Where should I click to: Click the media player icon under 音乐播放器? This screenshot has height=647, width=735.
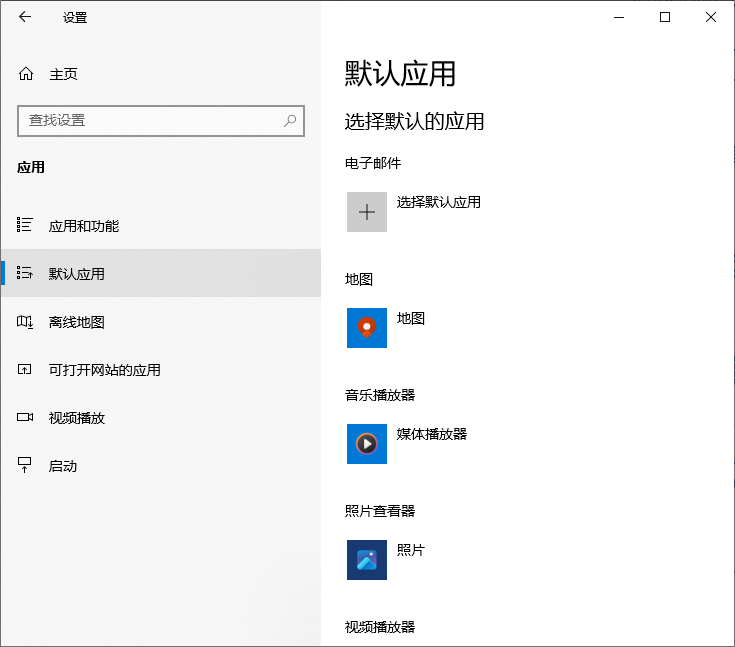pos(367,444)
